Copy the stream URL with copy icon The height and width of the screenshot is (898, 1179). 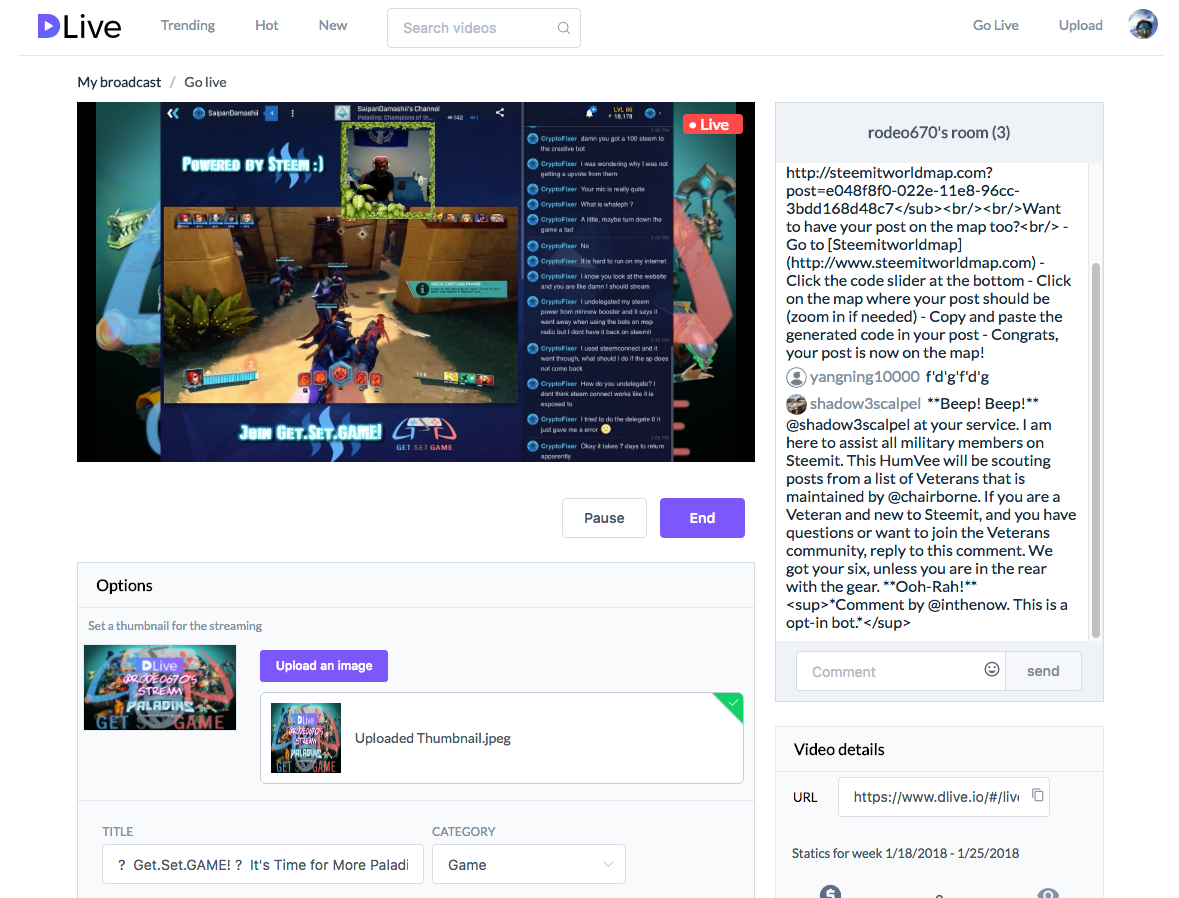(1038, 795)
